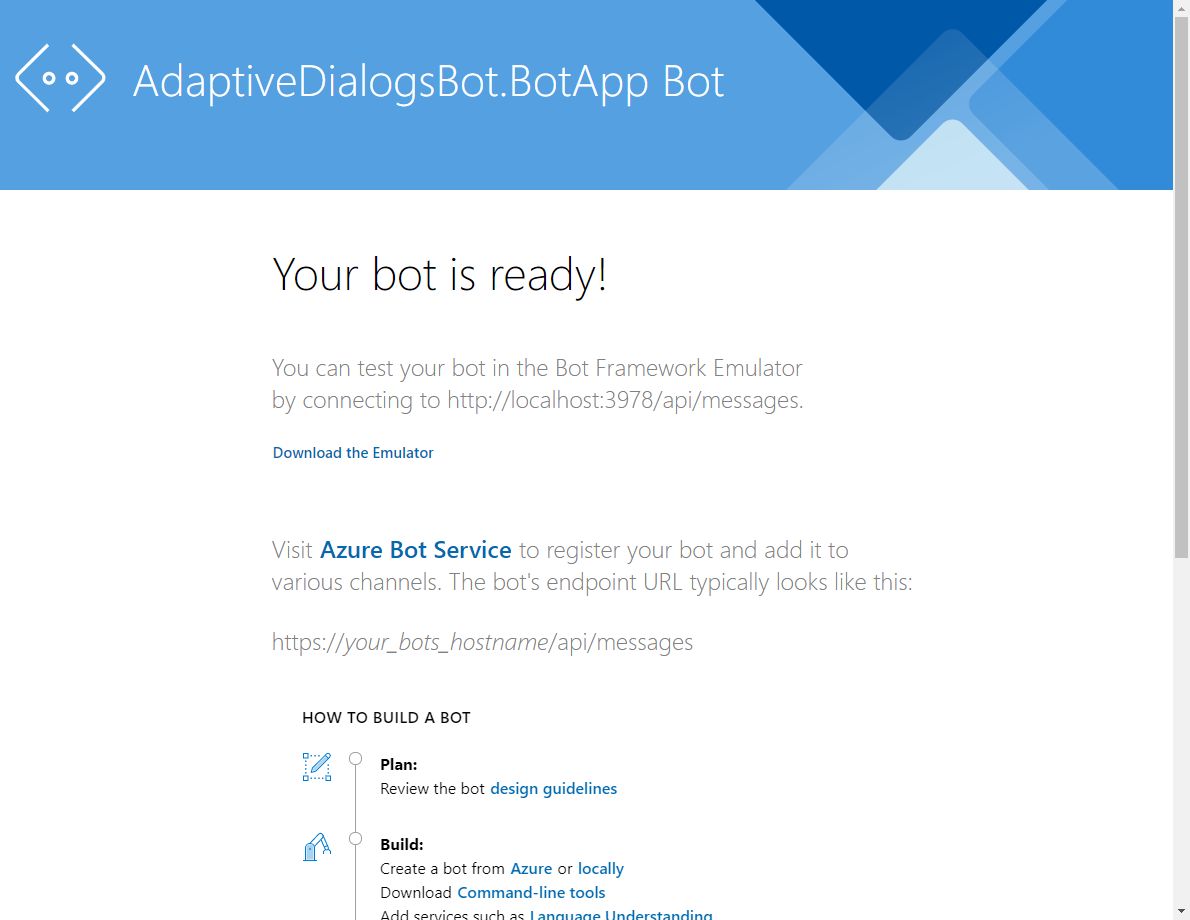Image resolution: width=1190 pixels, height=920 pixels.
Task: Click the Plan timeline circle marker
Action: [355, 758]
